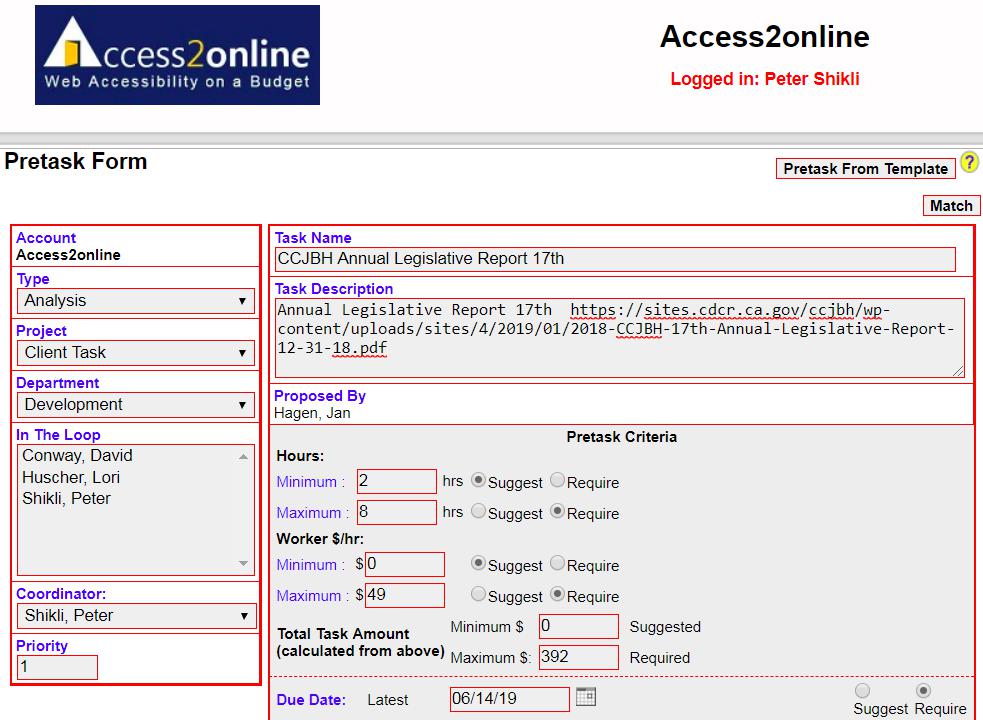983x720 pixels.
Task: Click the In The Loop list scroll-up arrow
Action: (x=244, y=457)
